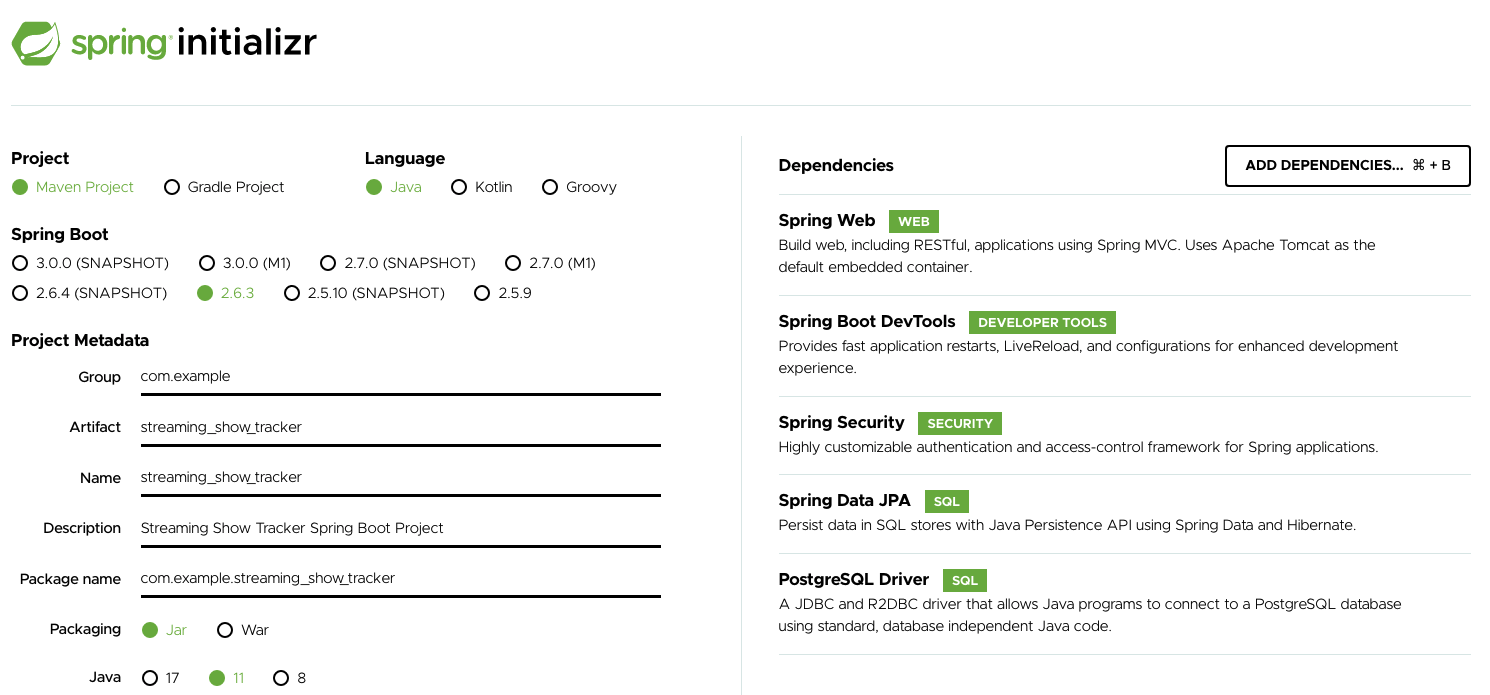Select Java version 8

(x=290, y=678)
